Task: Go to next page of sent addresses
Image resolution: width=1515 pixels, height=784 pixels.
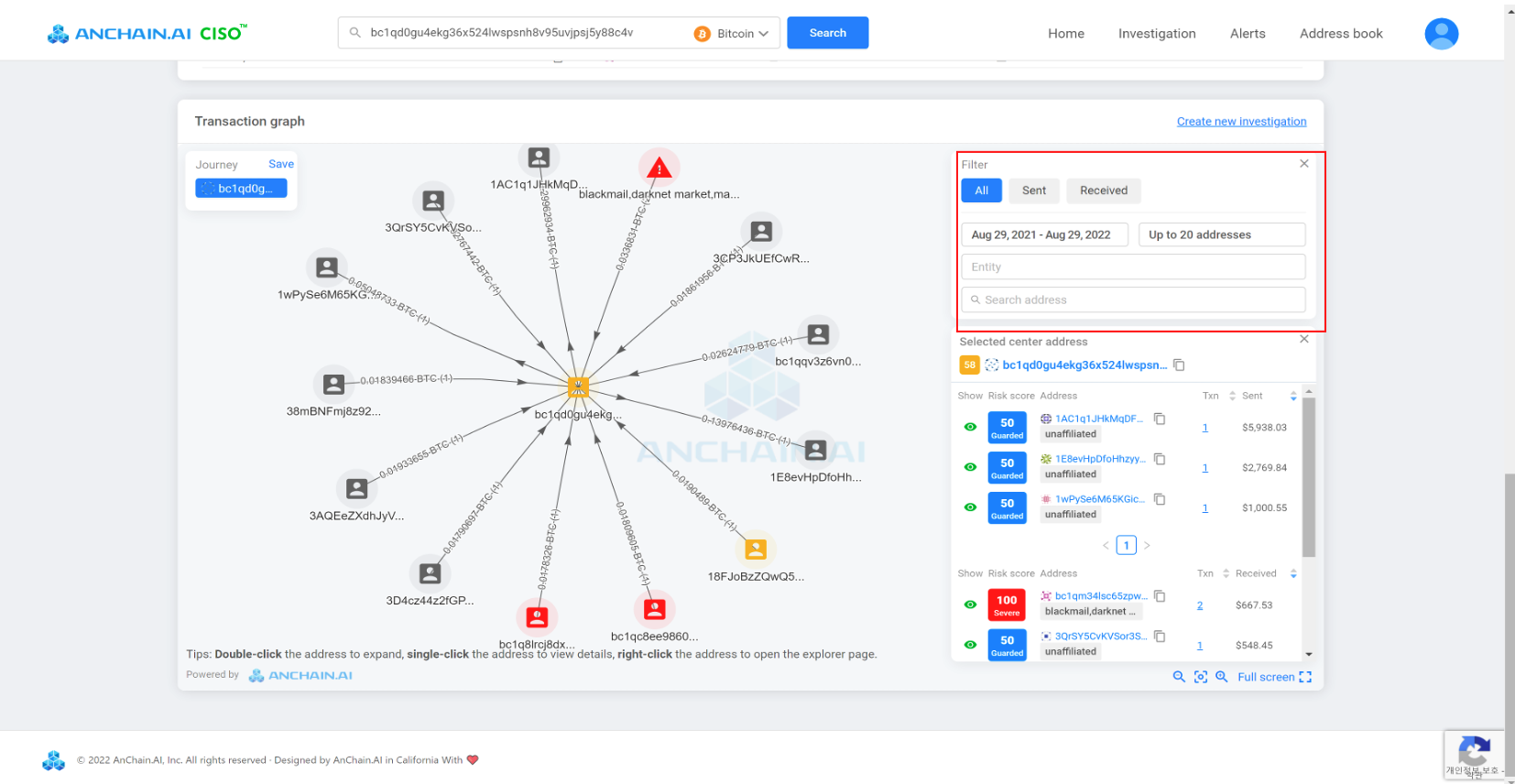Action: (x=1147, y=545)
